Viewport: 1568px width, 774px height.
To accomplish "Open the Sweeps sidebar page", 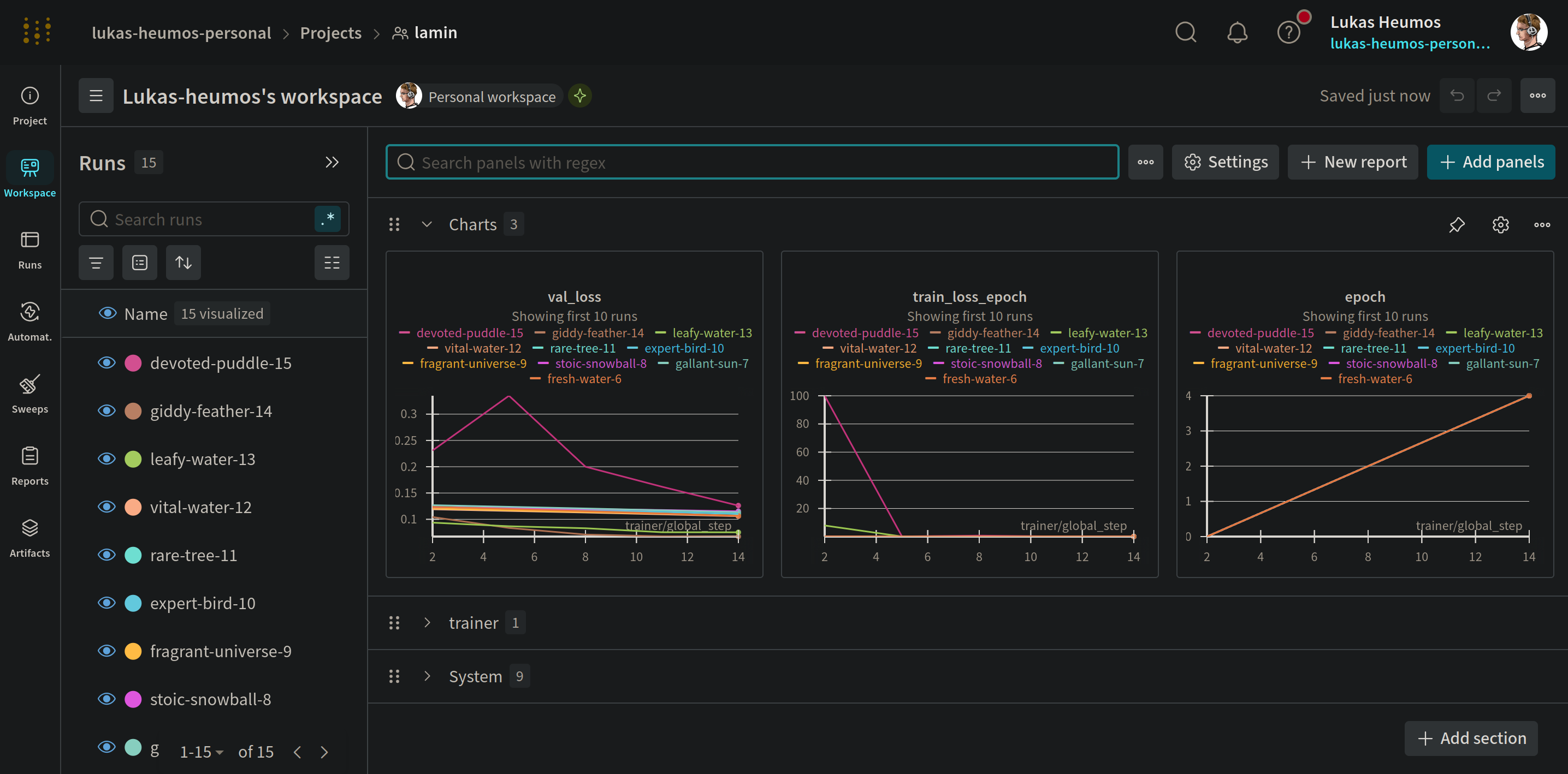I will point(30,393).
